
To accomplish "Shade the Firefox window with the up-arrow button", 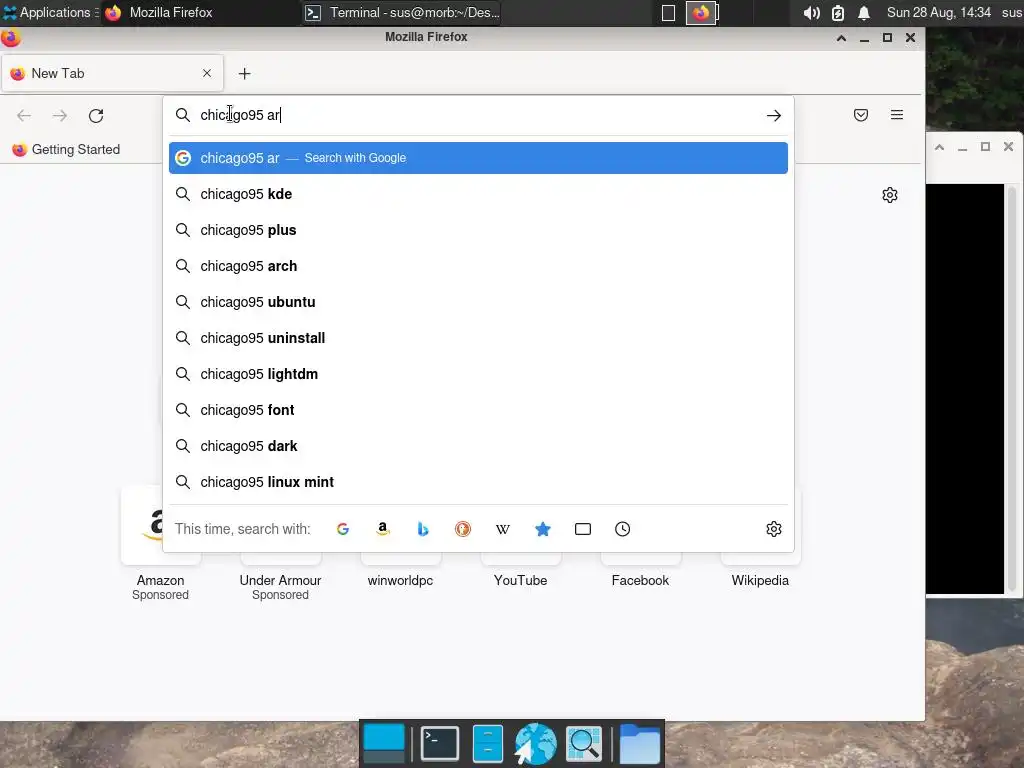I will point(841,38).
